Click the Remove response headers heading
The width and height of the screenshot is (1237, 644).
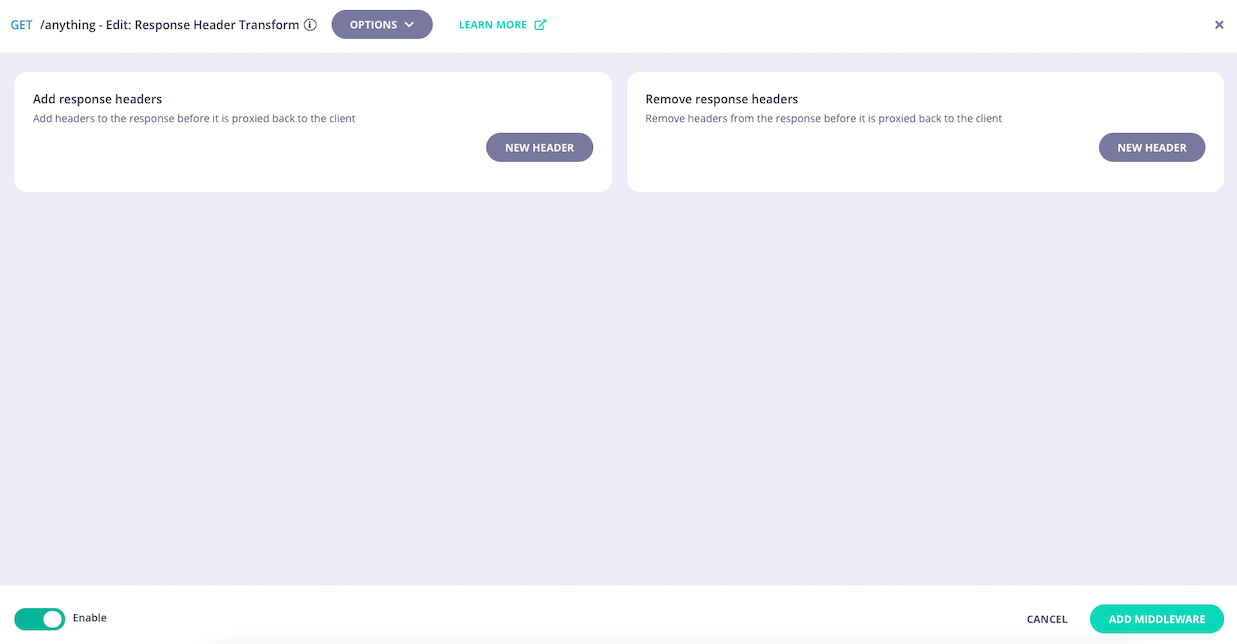[719, 99]
